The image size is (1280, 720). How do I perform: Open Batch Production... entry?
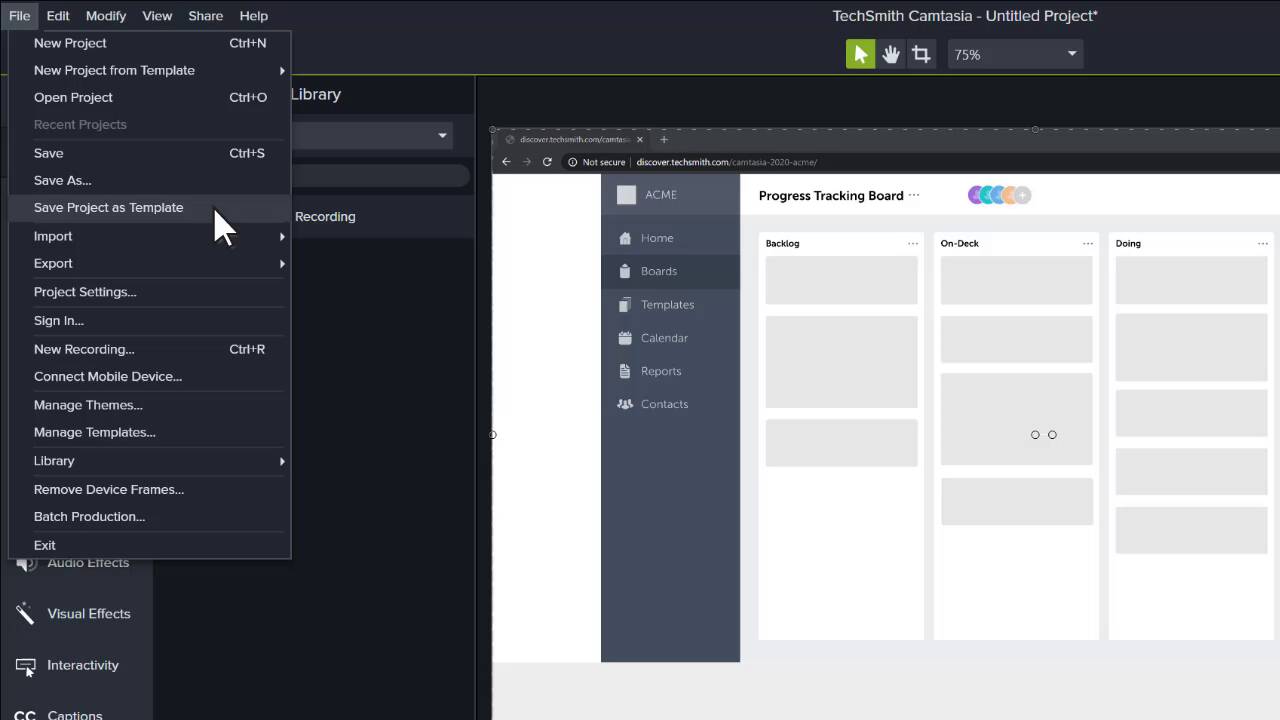149,516
